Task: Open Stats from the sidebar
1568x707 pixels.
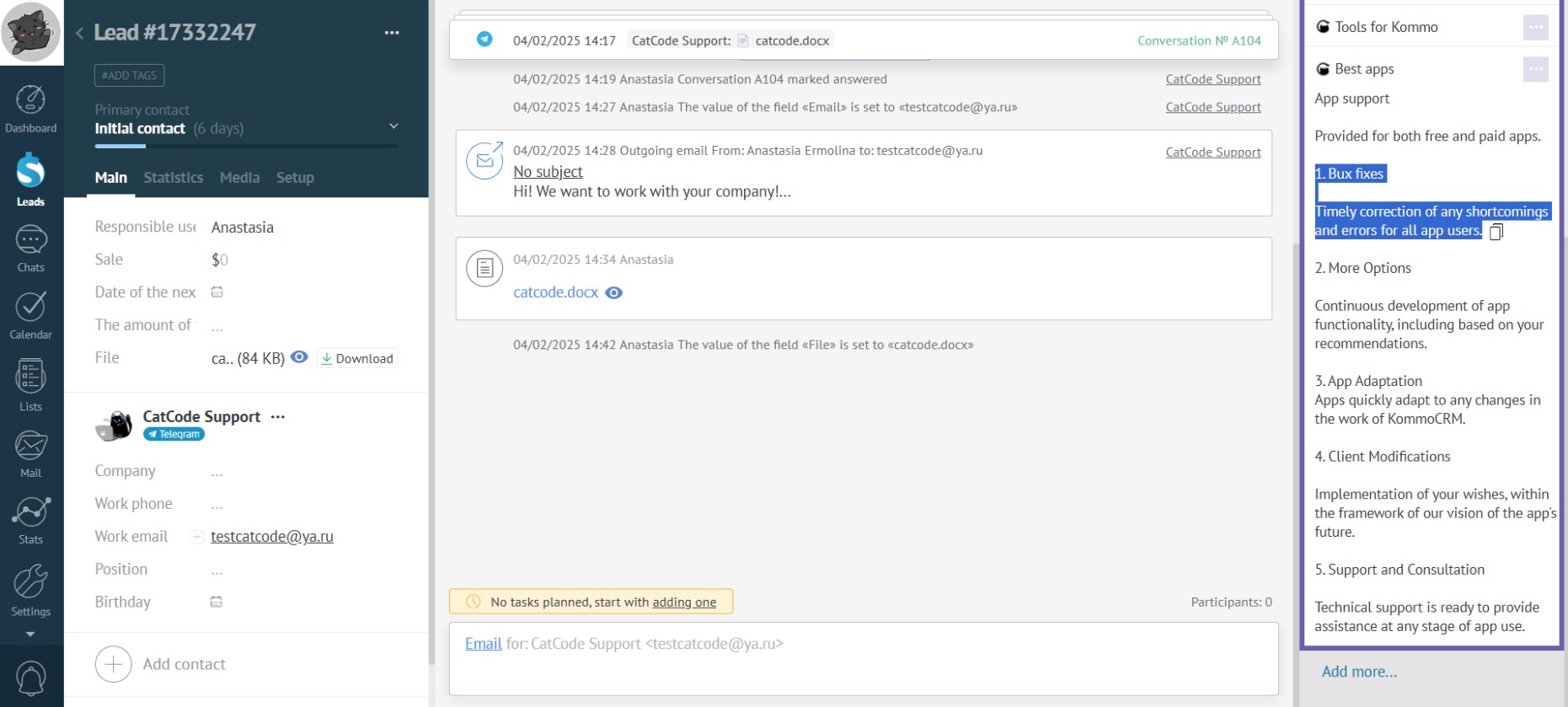Action: click(31, 520)
